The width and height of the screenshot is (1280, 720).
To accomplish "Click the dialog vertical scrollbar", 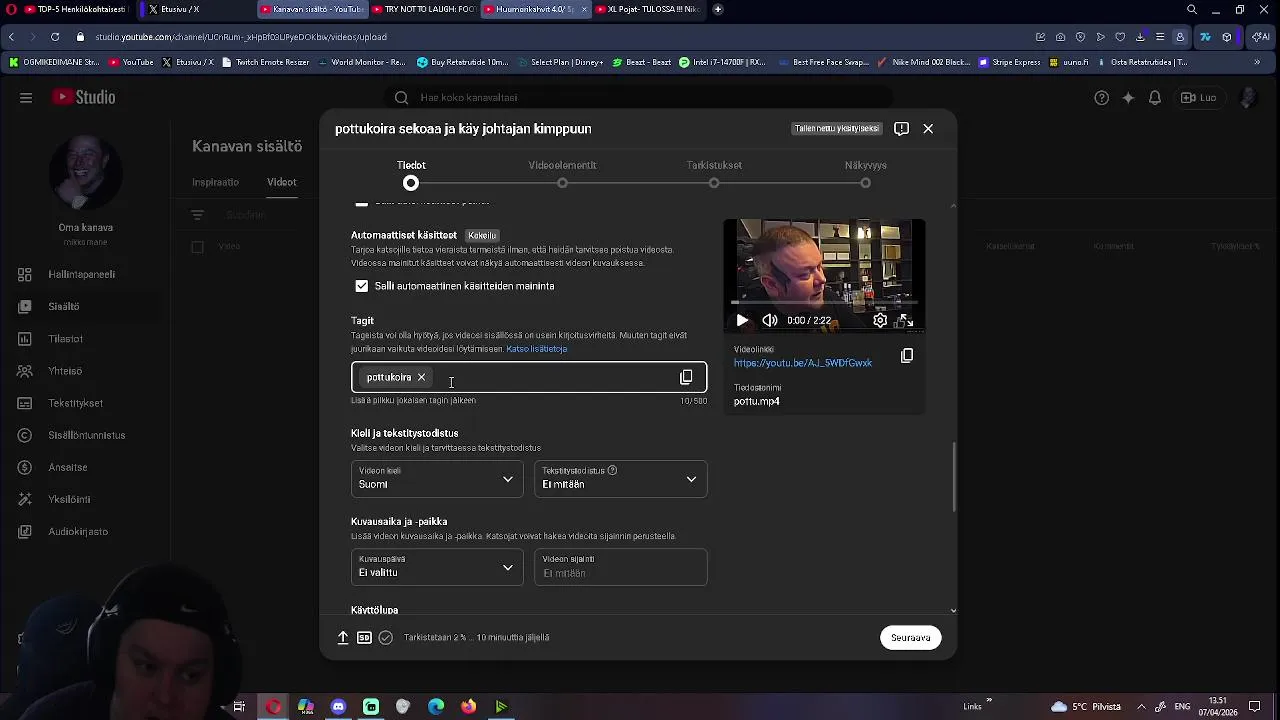I will (953, 477).
